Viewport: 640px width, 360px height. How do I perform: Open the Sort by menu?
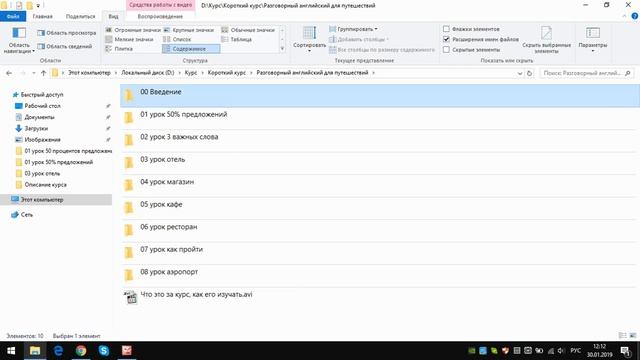(309, 39)
